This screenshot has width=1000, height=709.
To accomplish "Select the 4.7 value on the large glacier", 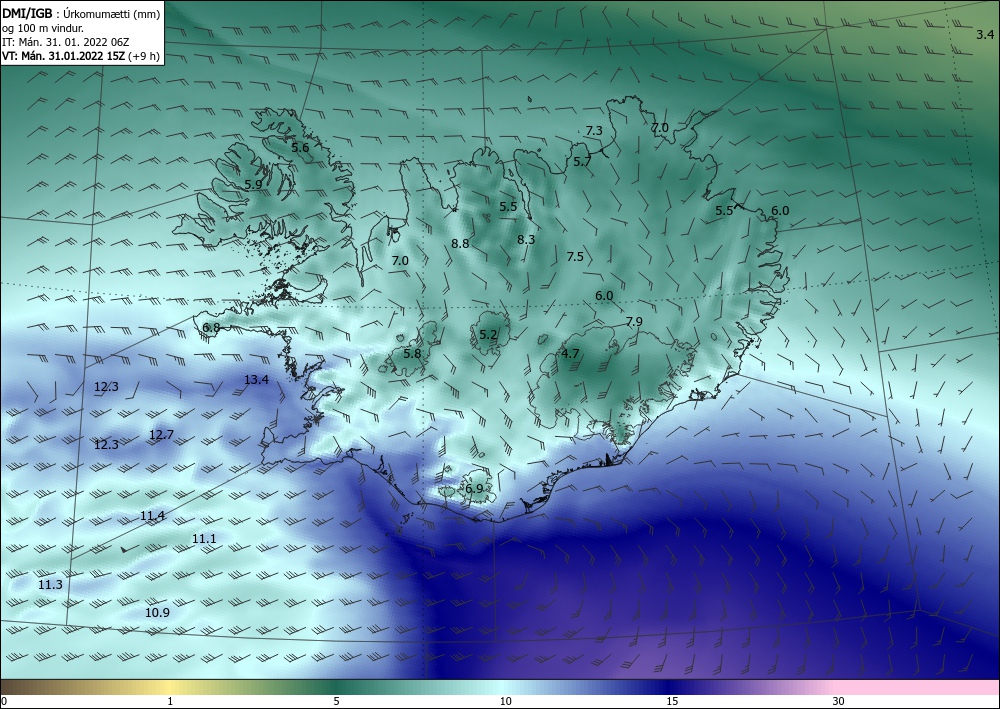I will tap(570, 353).
